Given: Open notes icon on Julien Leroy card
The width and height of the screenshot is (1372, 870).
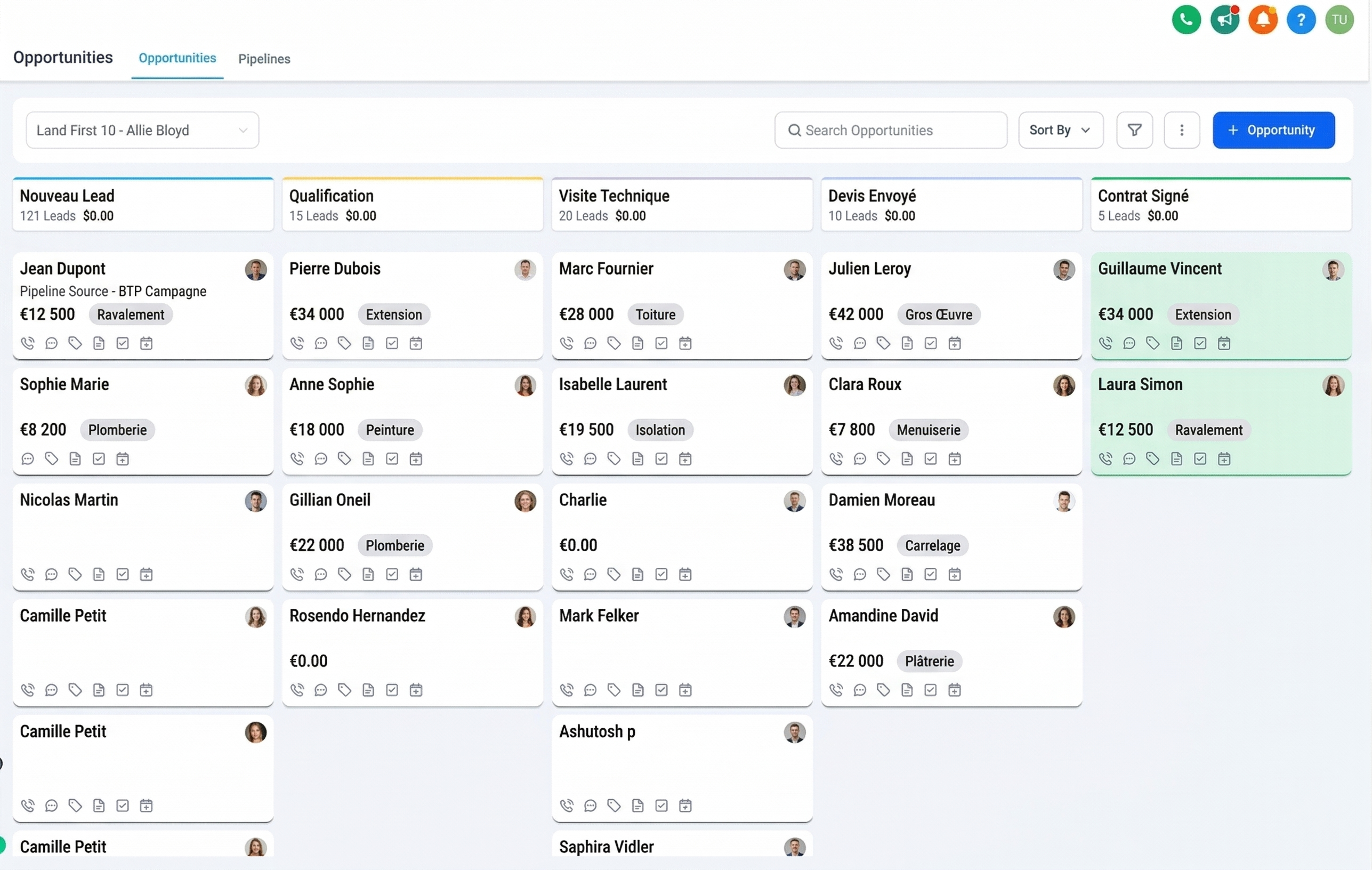Looking at the screenshot, I should (907, 343).
